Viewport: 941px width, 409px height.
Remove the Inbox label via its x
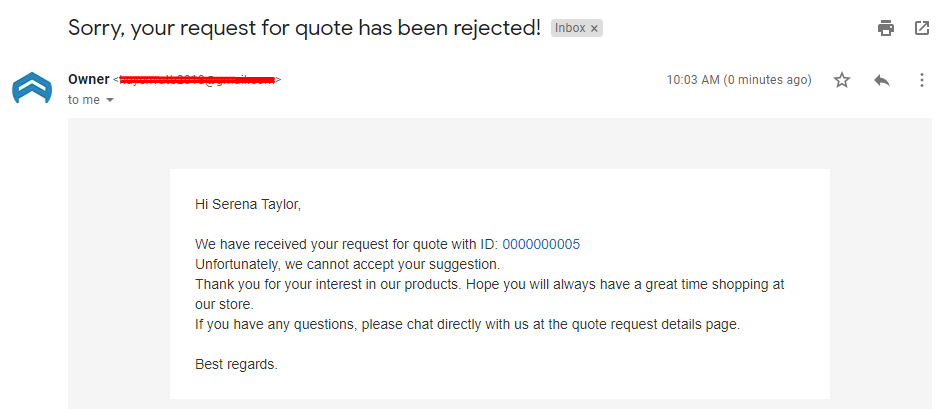click(x=594, y=29)
